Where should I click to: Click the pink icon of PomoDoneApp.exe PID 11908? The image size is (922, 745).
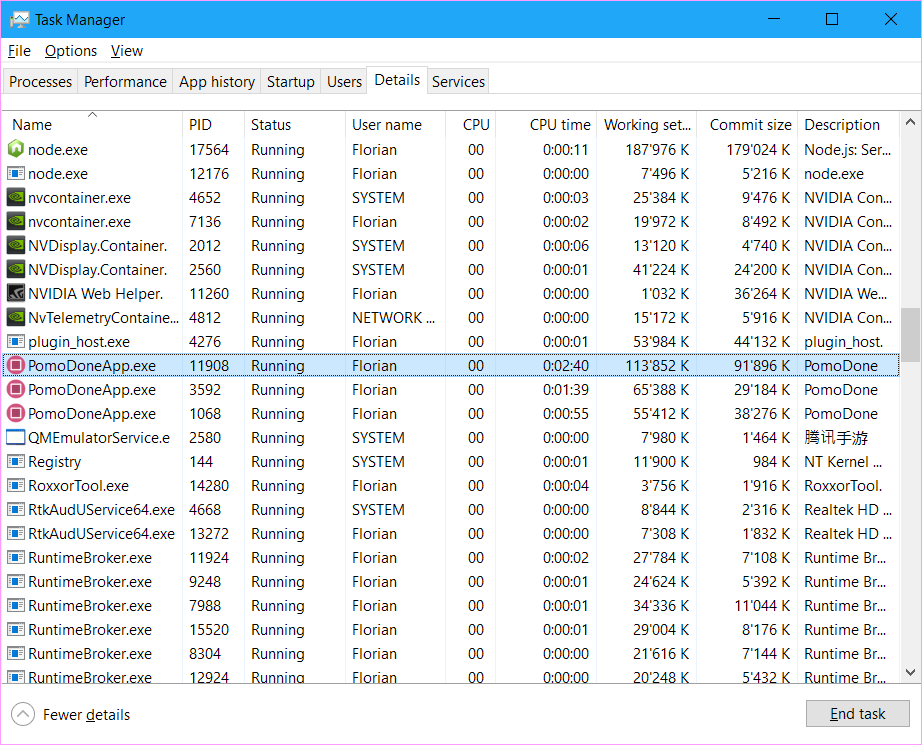16,366
